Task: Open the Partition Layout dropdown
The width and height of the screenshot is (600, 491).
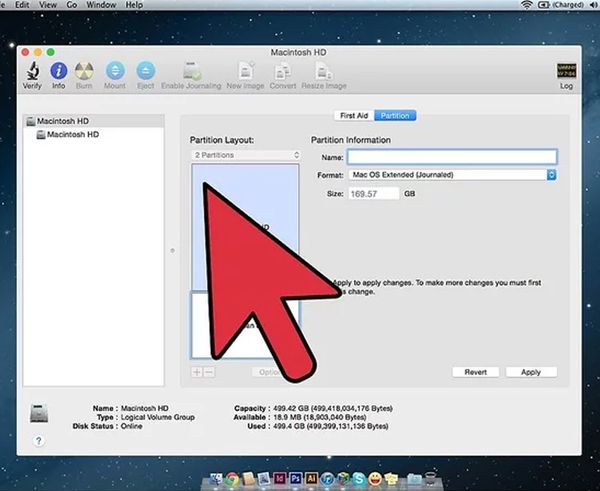Action: click(246, 156)
